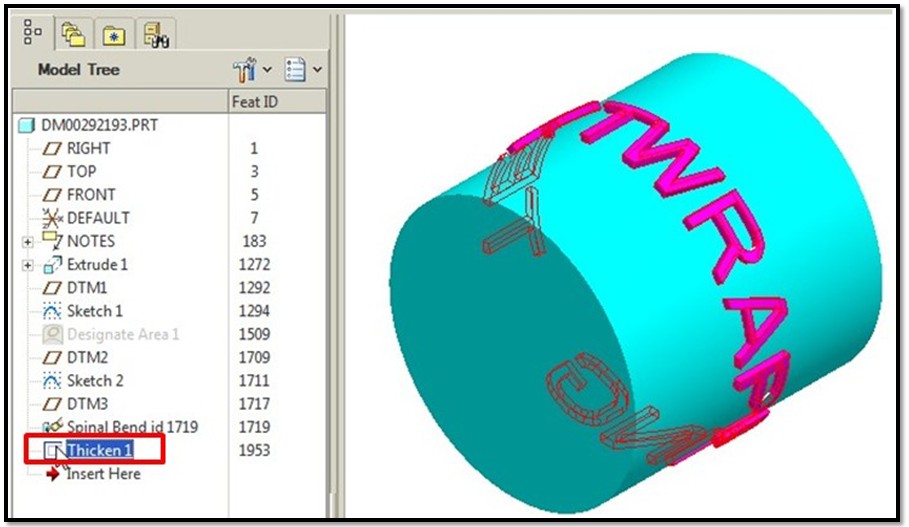Click the NOTES annotation icon
Viewport: 909px width, 527px height.
[52, 241]
